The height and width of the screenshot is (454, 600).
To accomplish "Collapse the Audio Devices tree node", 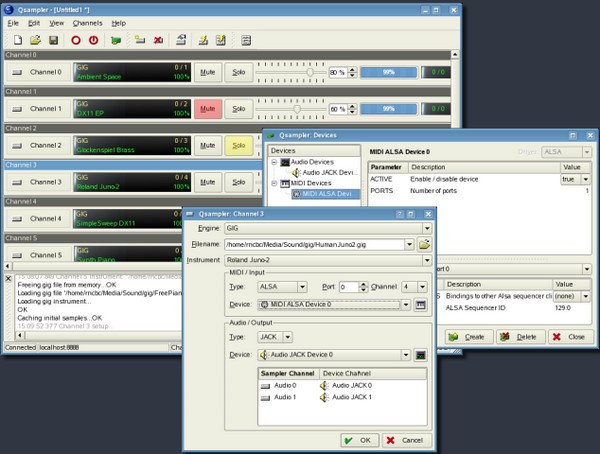I will pyautogui.click(x=274, y=162).
